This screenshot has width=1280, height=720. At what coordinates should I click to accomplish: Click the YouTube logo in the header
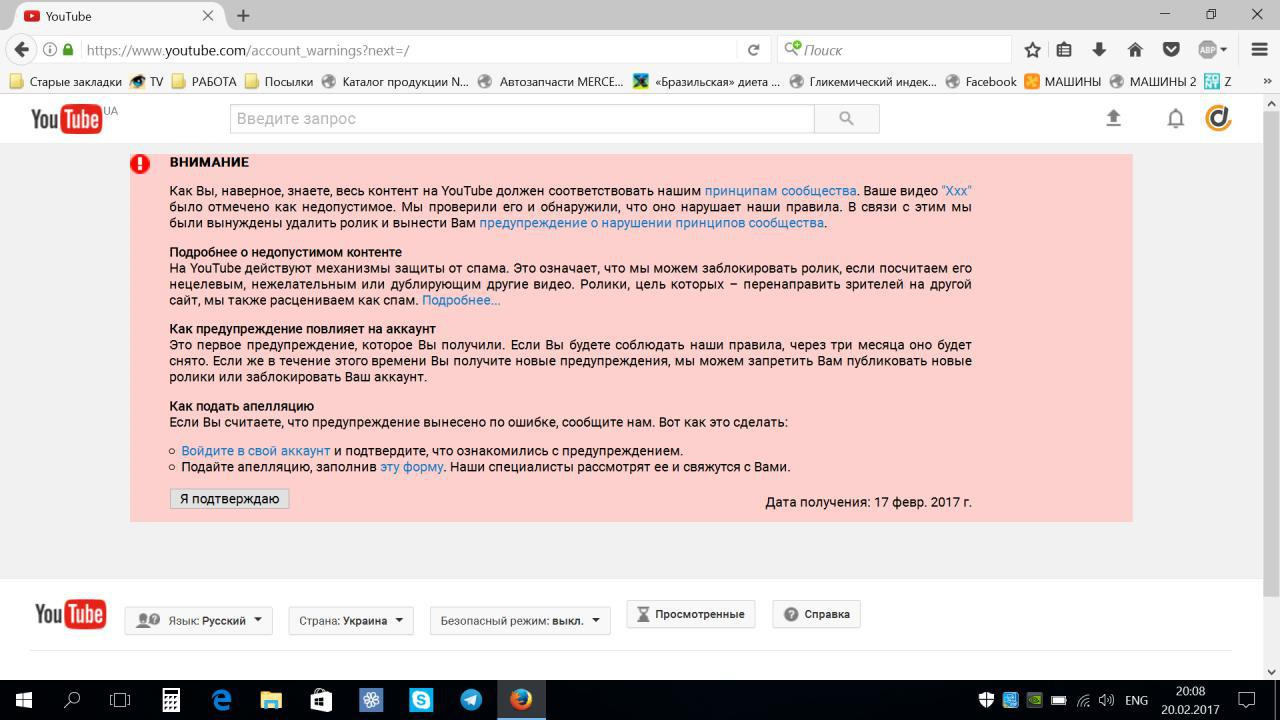tap(66, 119)
